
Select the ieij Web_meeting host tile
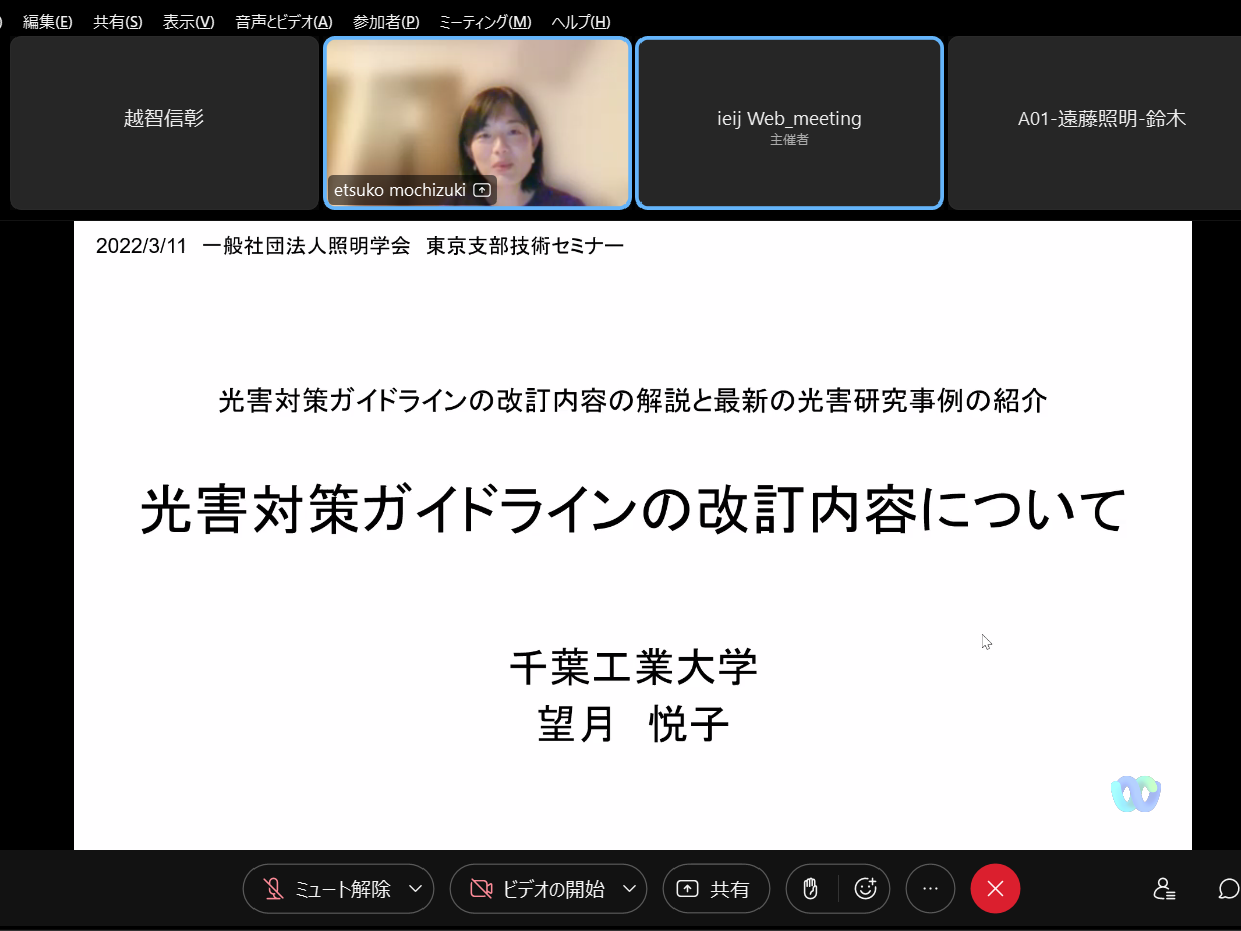(789, 123)
